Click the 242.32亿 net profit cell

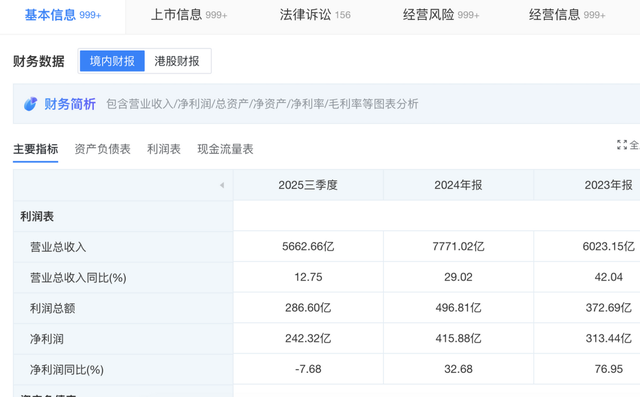308,338
